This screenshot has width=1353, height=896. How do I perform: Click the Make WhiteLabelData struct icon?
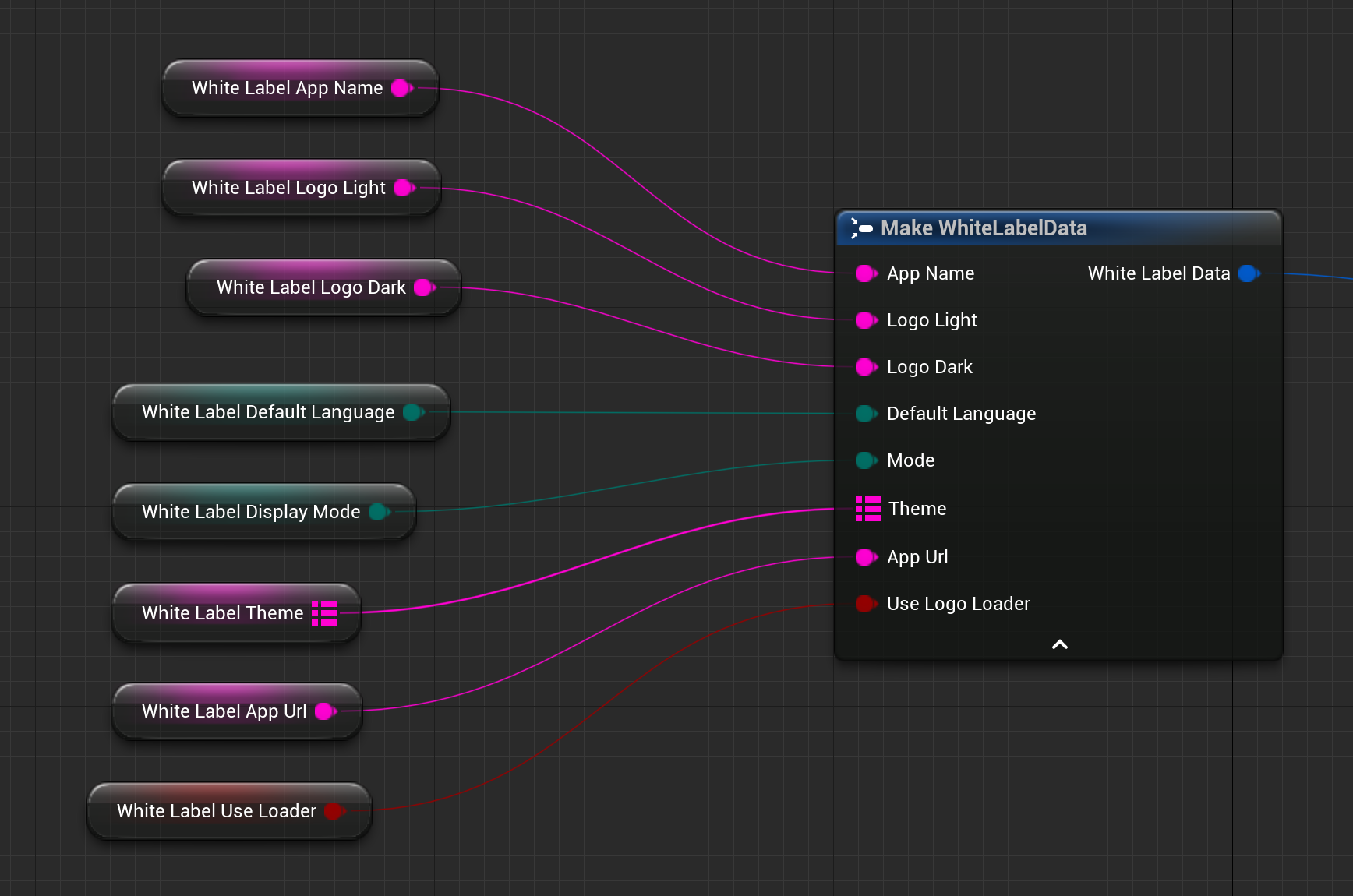pos(861,228)
